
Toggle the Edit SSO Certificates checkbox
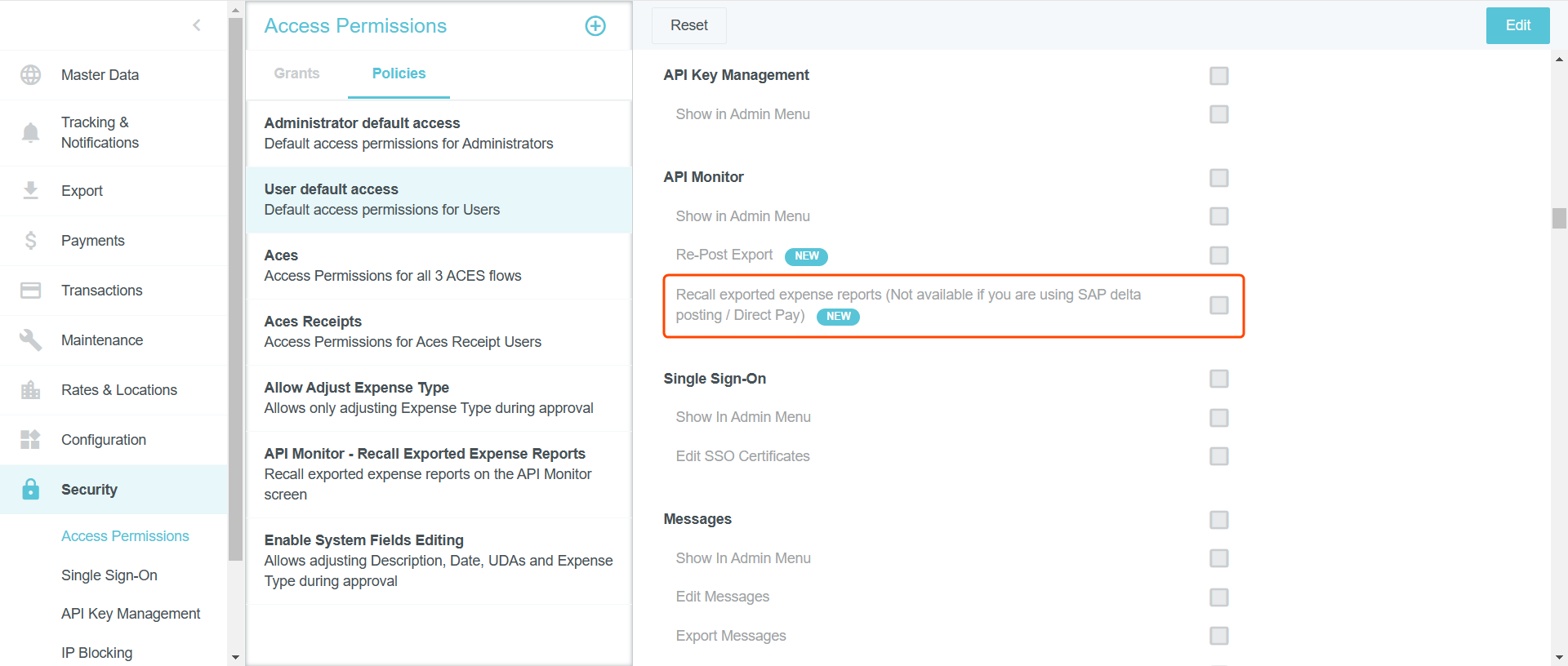tap(1218, 456)
